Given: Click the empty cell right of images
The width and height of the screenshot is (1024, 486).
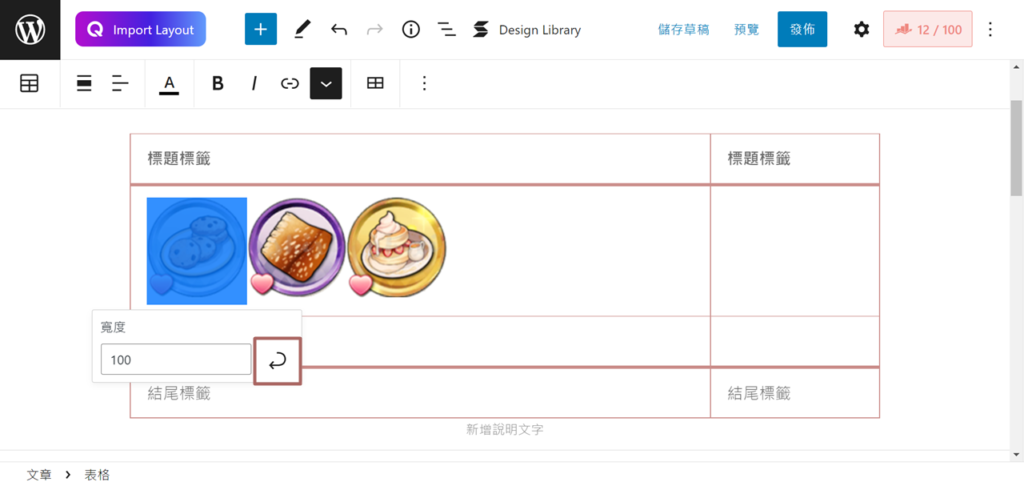Looking at the screenshot, I should [x=795, y=251].
